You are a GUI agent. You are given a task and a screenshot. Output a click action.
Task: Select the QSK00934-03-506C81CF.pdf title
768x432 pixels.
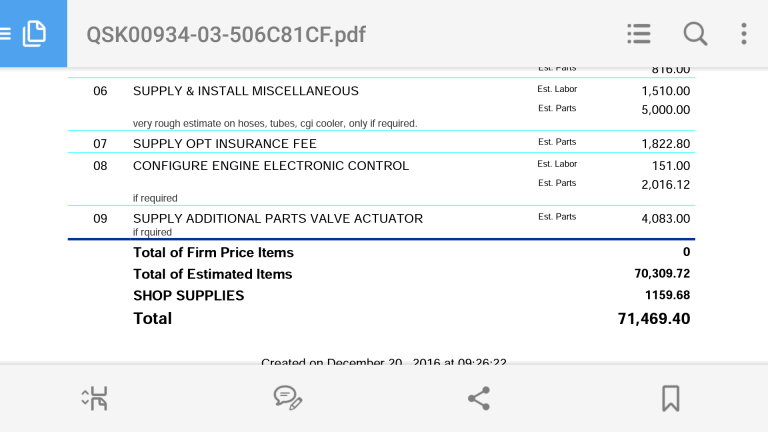[226, 35]
